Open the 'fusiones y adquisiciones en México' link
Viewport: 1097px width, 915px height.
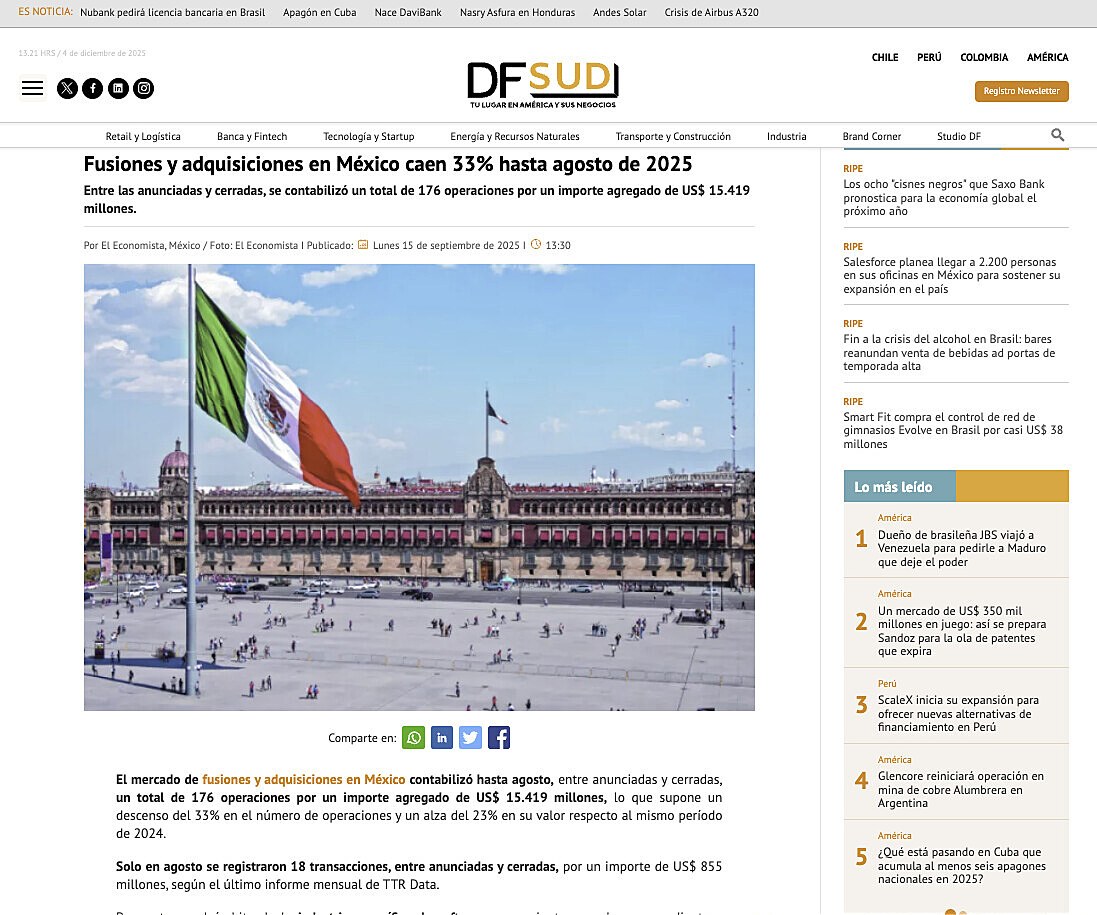tap(303, 779)
